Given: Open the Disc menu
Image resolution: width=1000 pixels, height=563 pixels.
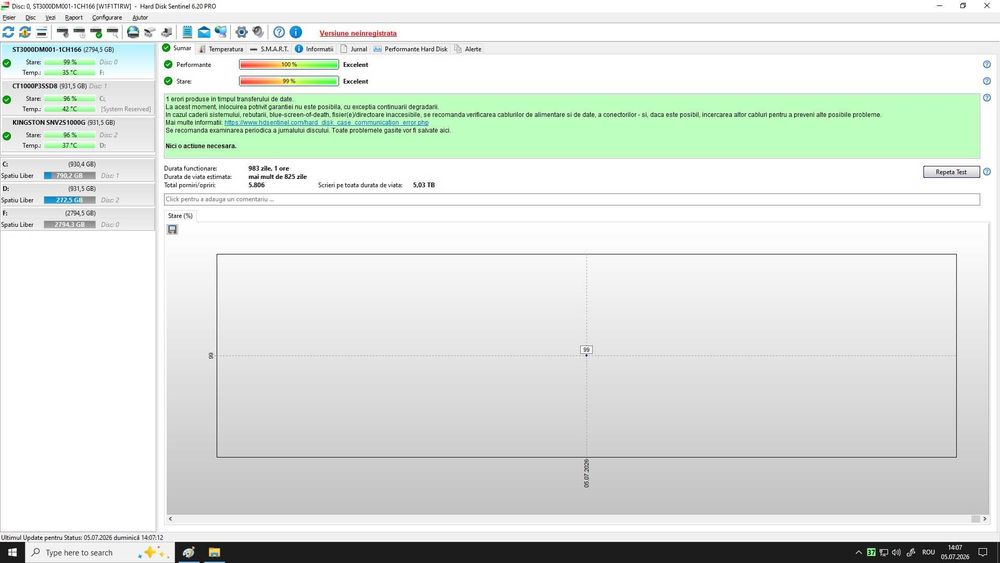Looking at the screenshot, I should (x=31, y=17).
